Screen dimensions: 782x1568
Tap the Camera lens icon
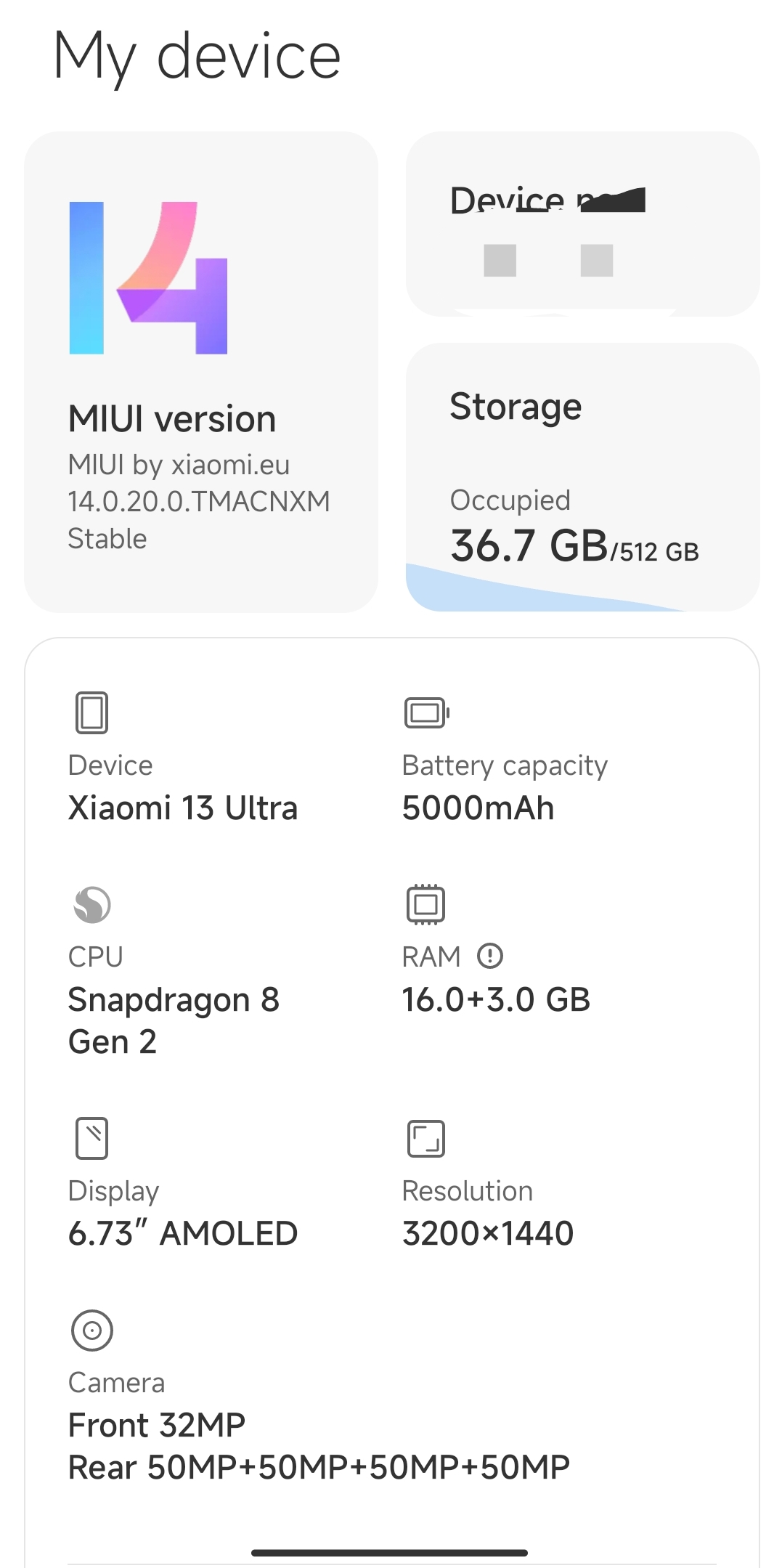(92, 1331)
